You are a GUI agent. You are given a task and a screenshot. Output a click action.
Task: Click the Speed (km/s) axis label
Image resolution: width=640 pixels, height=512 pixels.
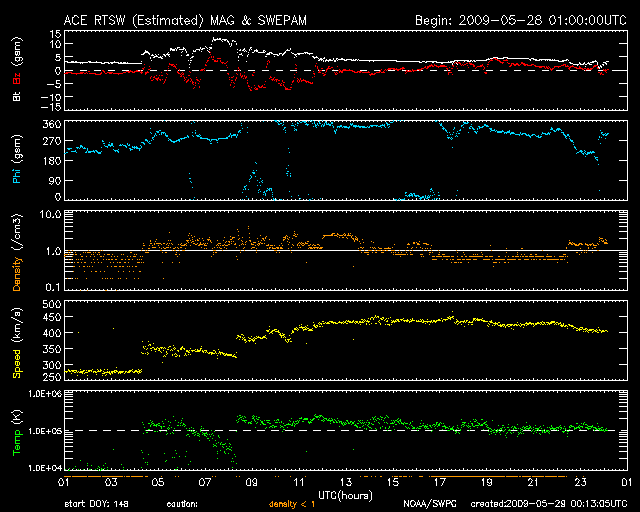[x=15, y=340]
